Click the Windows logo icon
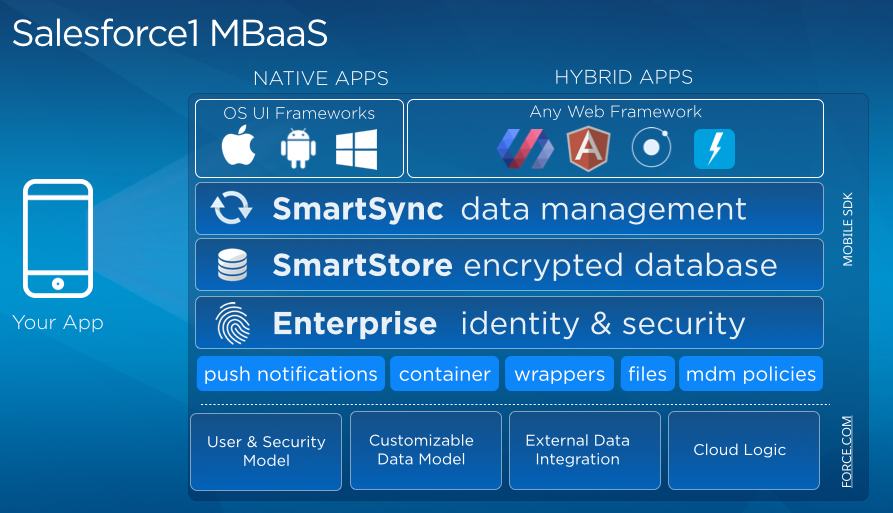 click(x=357, y=149)
